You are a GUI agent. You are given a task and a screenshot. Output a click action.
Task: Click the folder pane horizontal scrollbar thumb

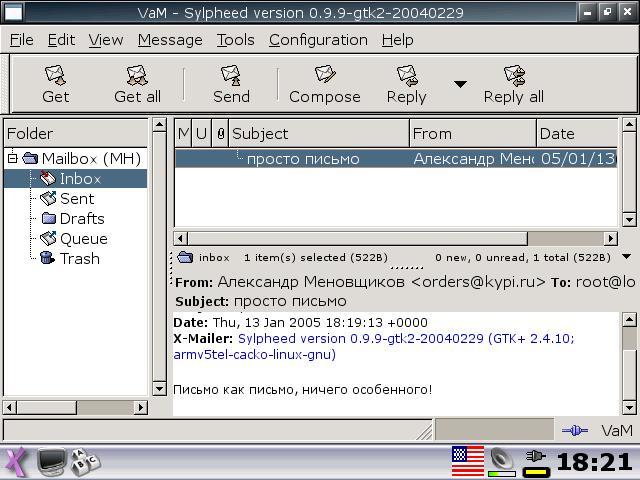(47, 407)
